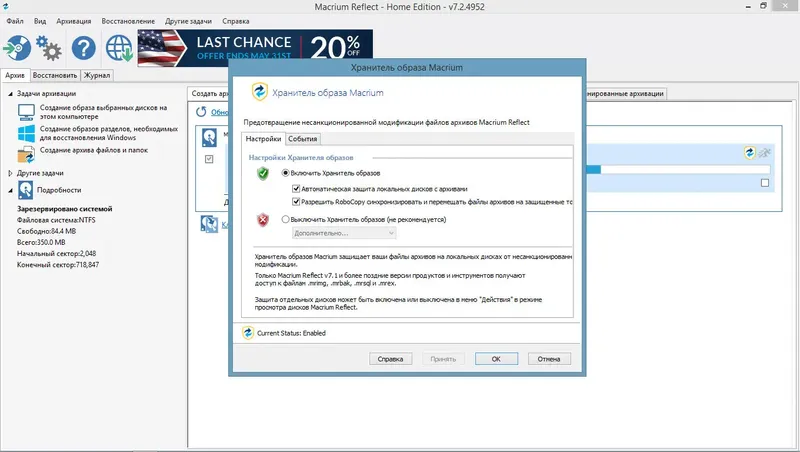The image size is (800, 452).
Task: Click the Image Guardian shield icon in dialog header
Action: (x=260, y=92)
